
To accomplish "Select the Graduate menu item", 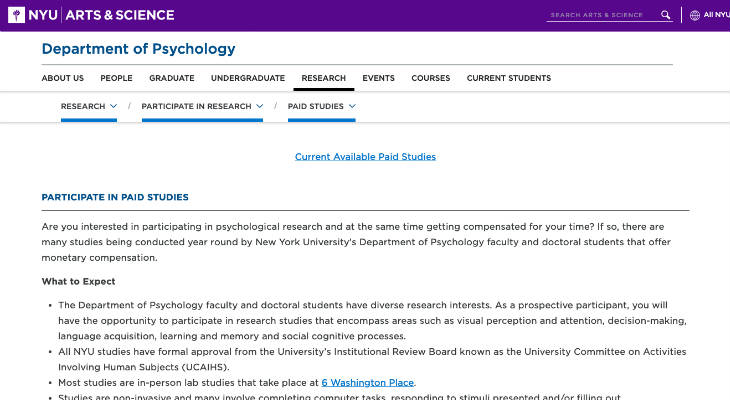I will (x=172, y=78).
